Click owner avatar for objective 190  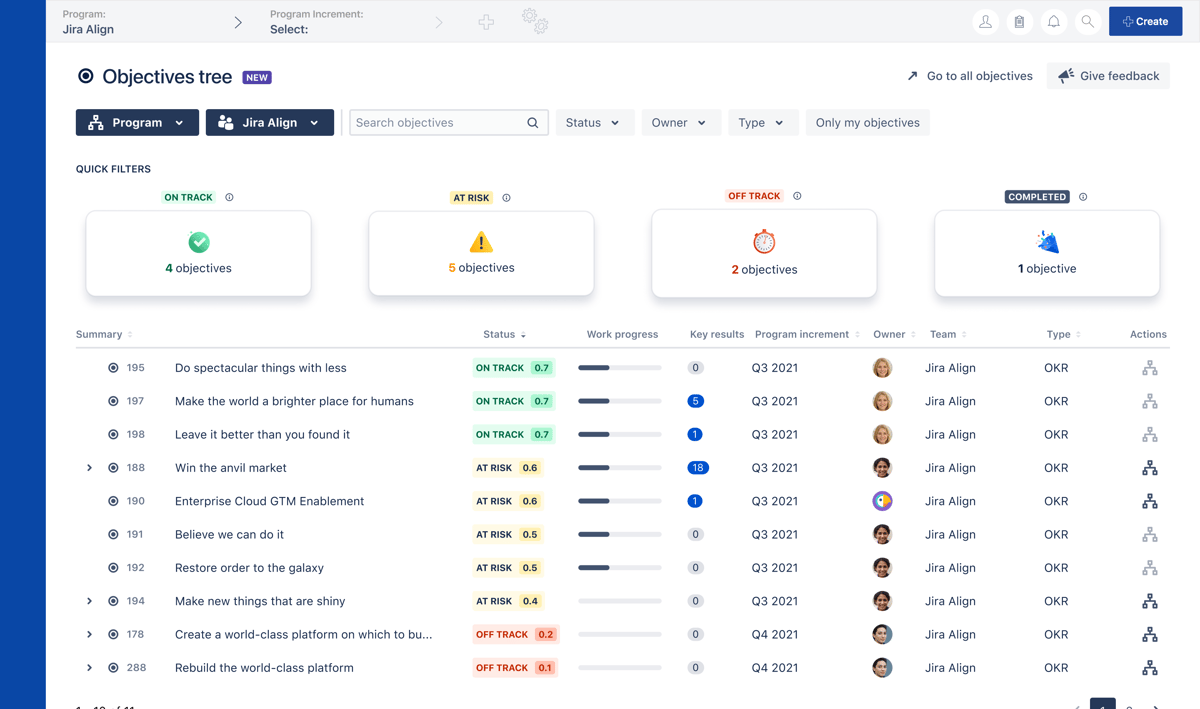(x=882, y=501)
